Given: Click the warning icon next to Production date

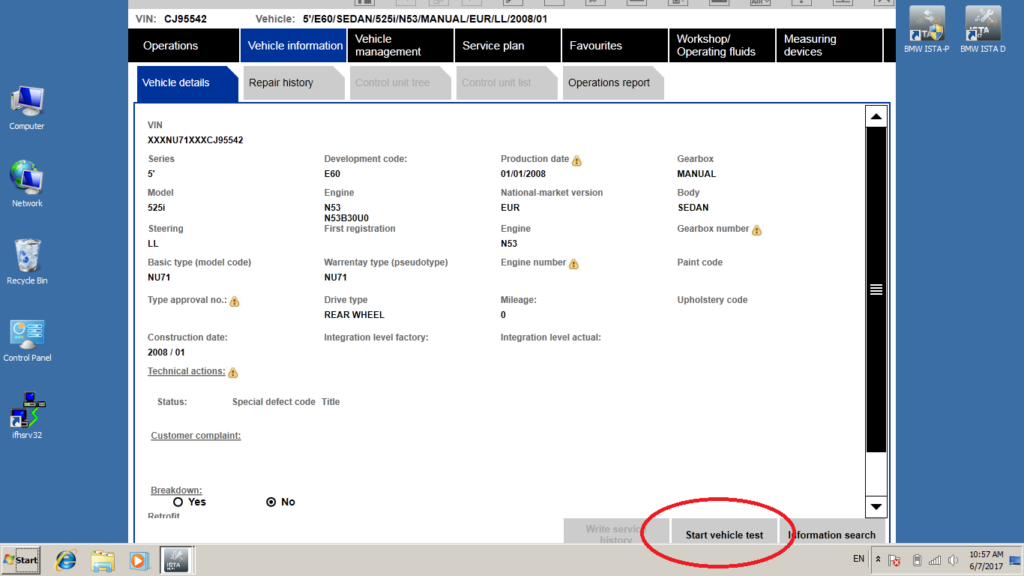Looking at the screenshot, I should tap(577, 160).
